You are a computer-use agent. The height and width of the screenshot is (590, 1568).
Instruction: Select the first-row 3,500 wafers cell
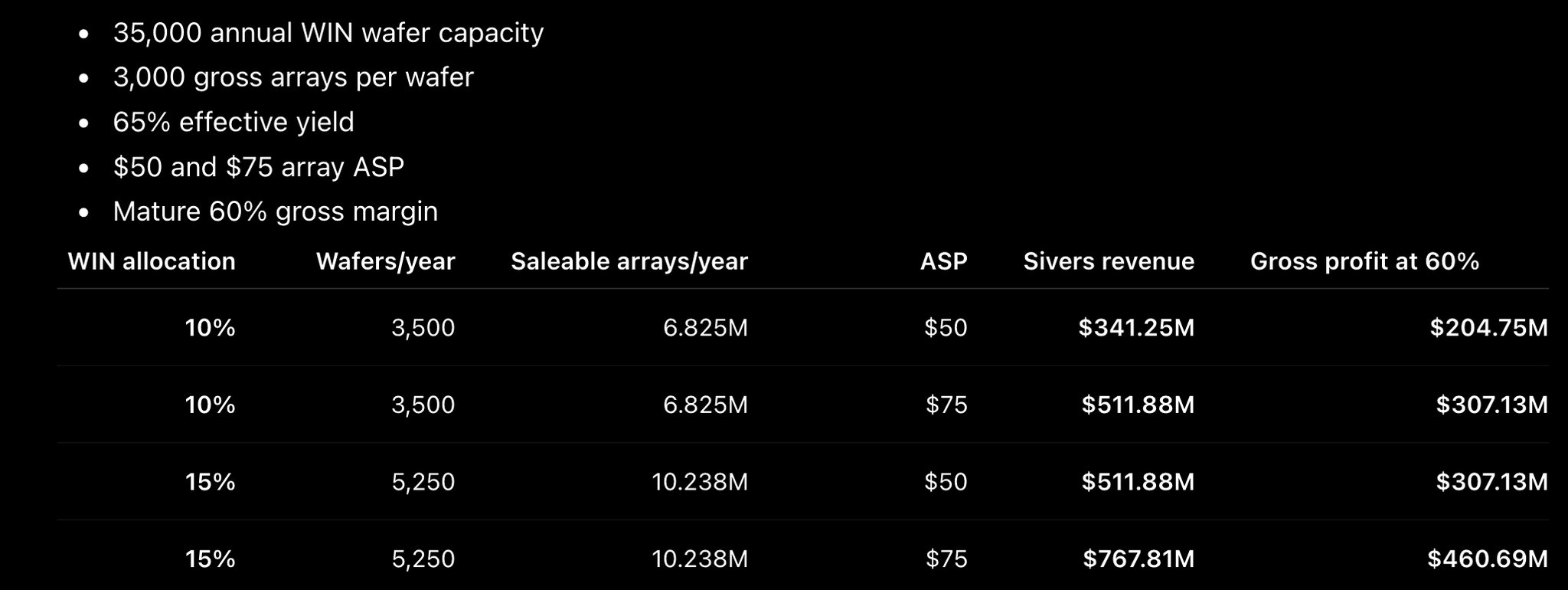423,328
